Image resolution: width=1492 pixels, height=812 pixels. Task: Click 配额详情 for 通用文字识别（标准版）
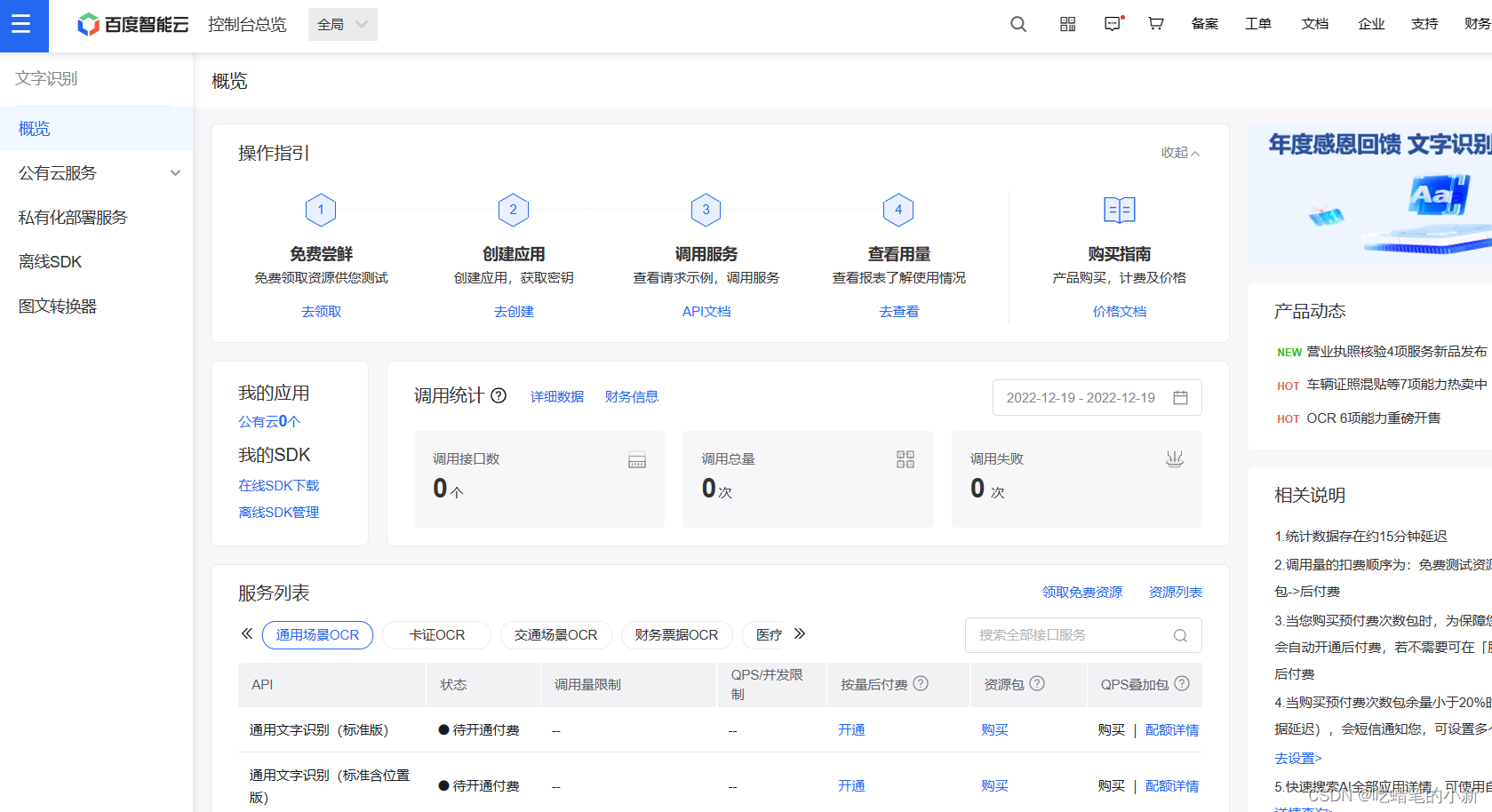click(x=1172, y=730)
